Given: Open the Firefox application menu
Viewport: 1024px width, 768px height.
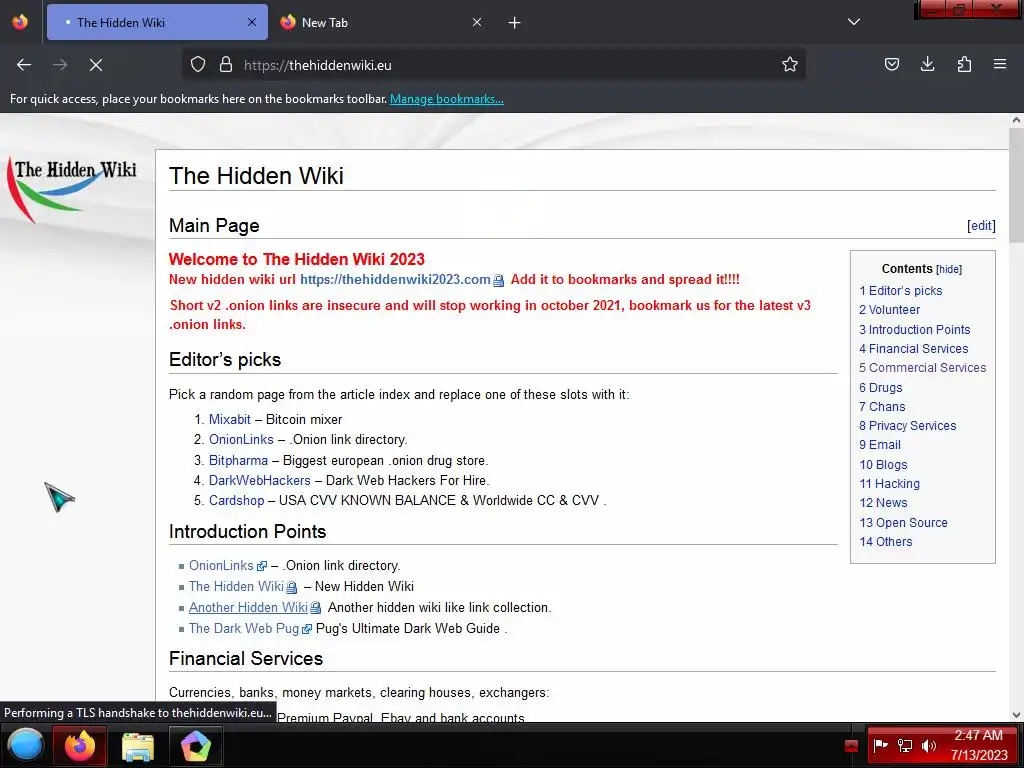Looking at the screenshot, I should (999, 65).
